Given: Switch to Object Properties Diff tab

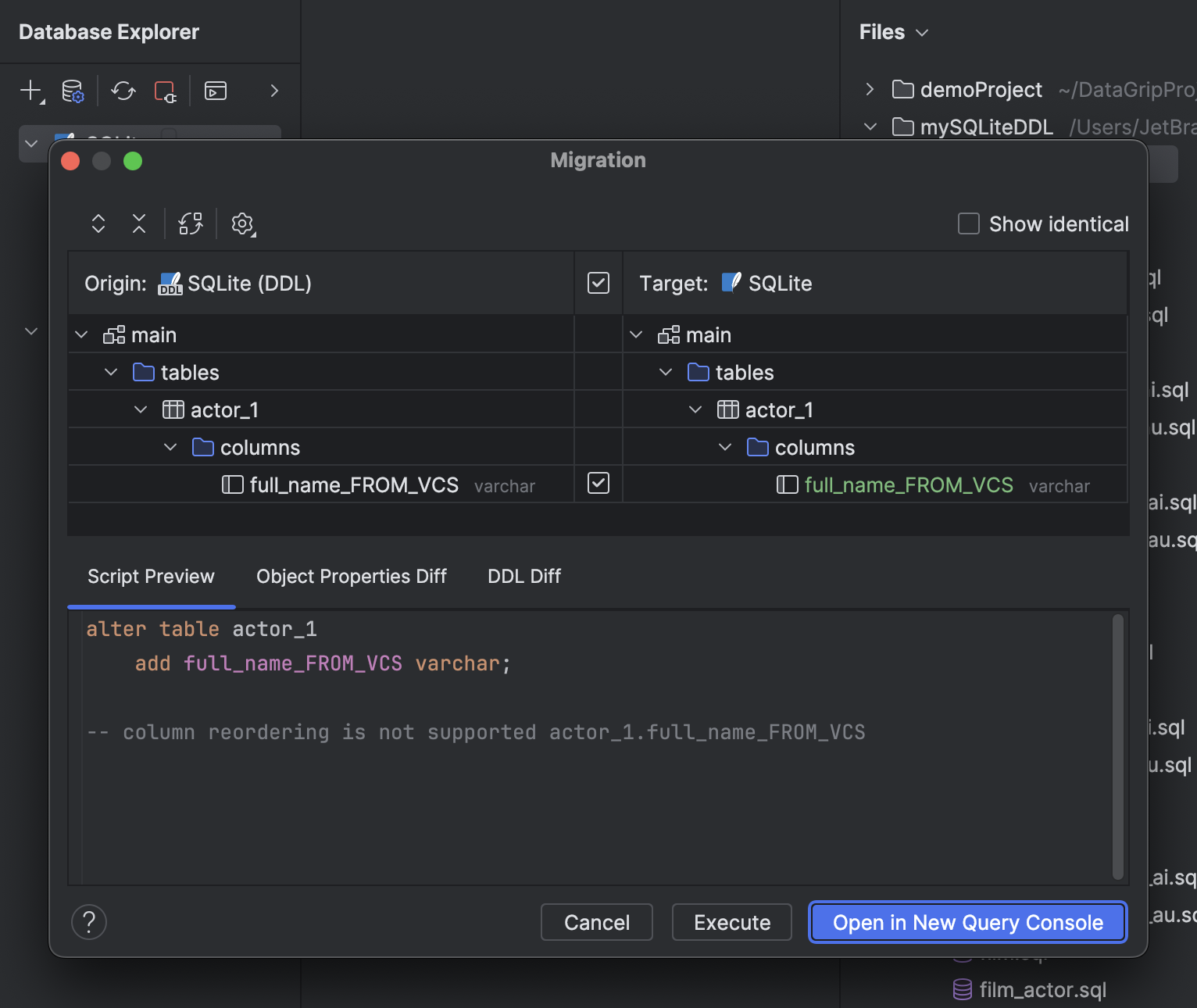Looking at the screenshot, I should coord(351,576).
